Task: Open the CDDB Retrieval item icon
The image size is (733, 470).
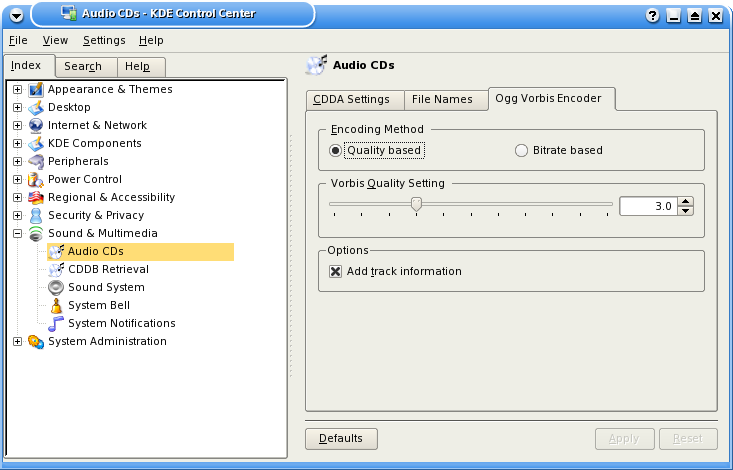Action: 56,269
